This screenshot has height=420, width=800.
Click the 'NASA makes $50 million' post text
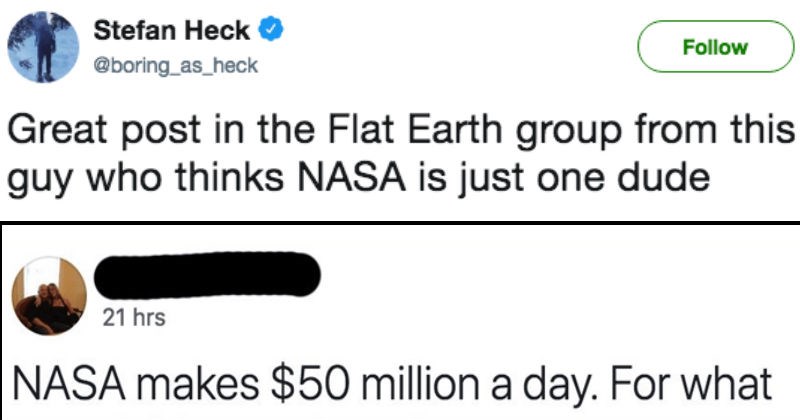392,384
